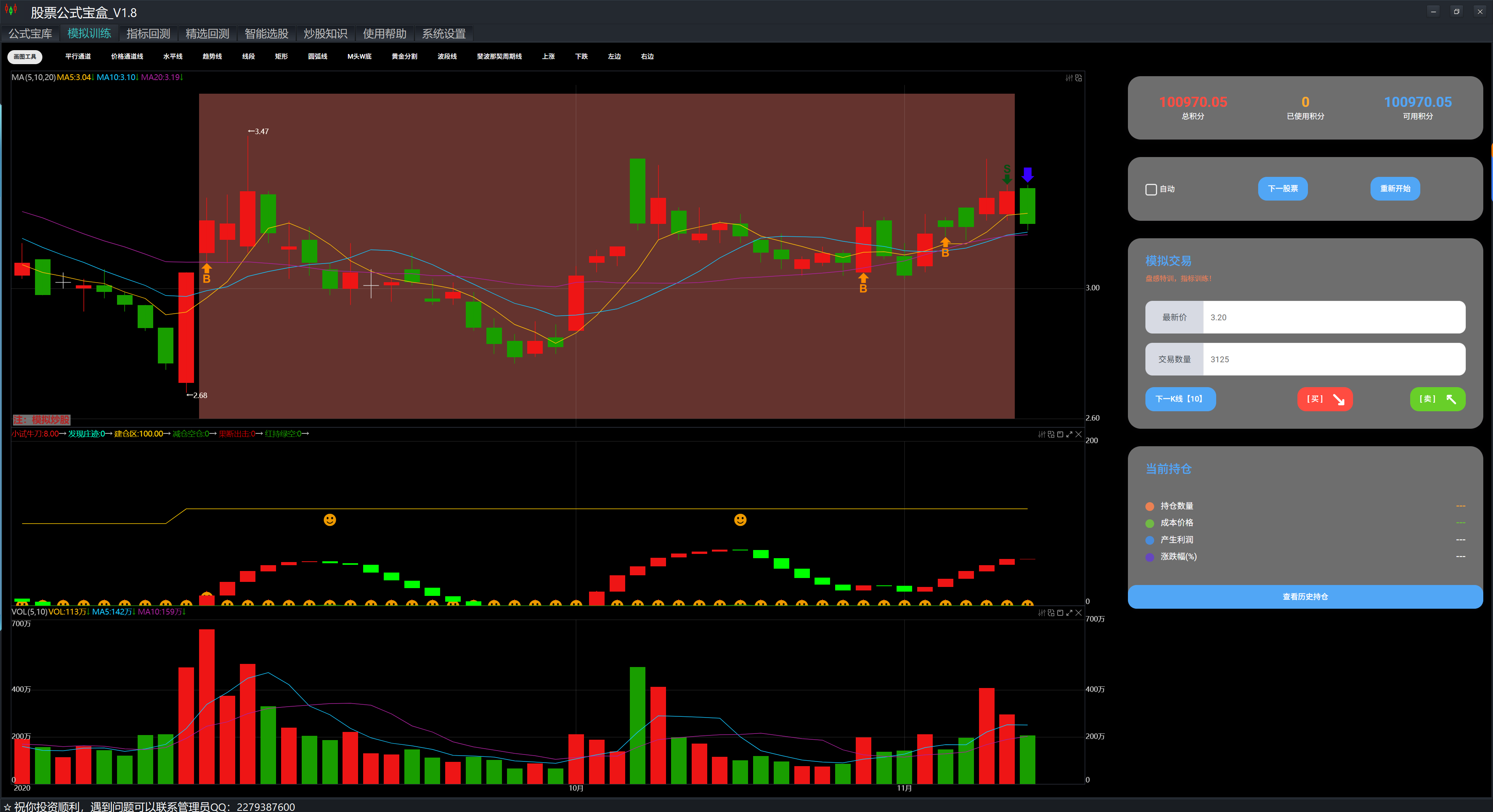Toggle the 画图工具 drawing tools pill

click(25, 56)
